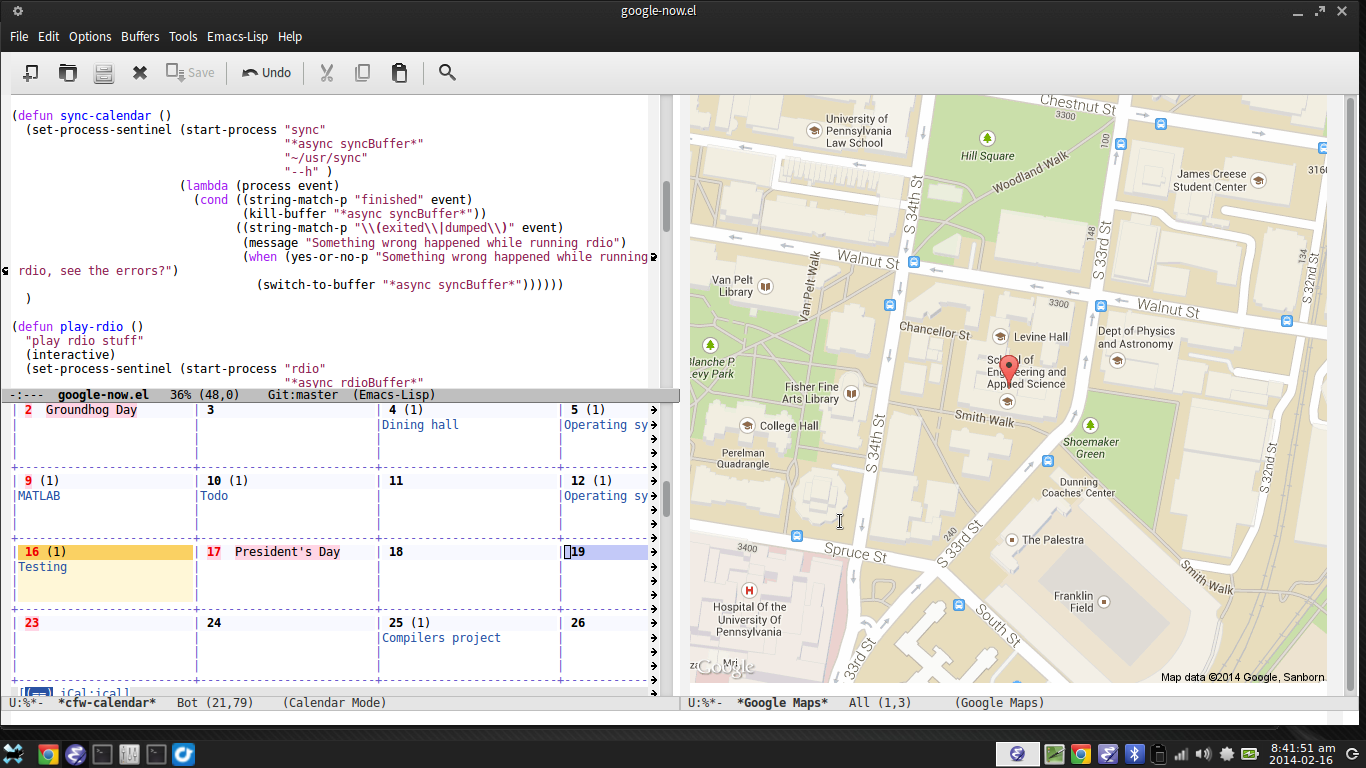Close the current buffer with the X icon
The width and height of the screenshot is (1366, 768).
point(140,72)
